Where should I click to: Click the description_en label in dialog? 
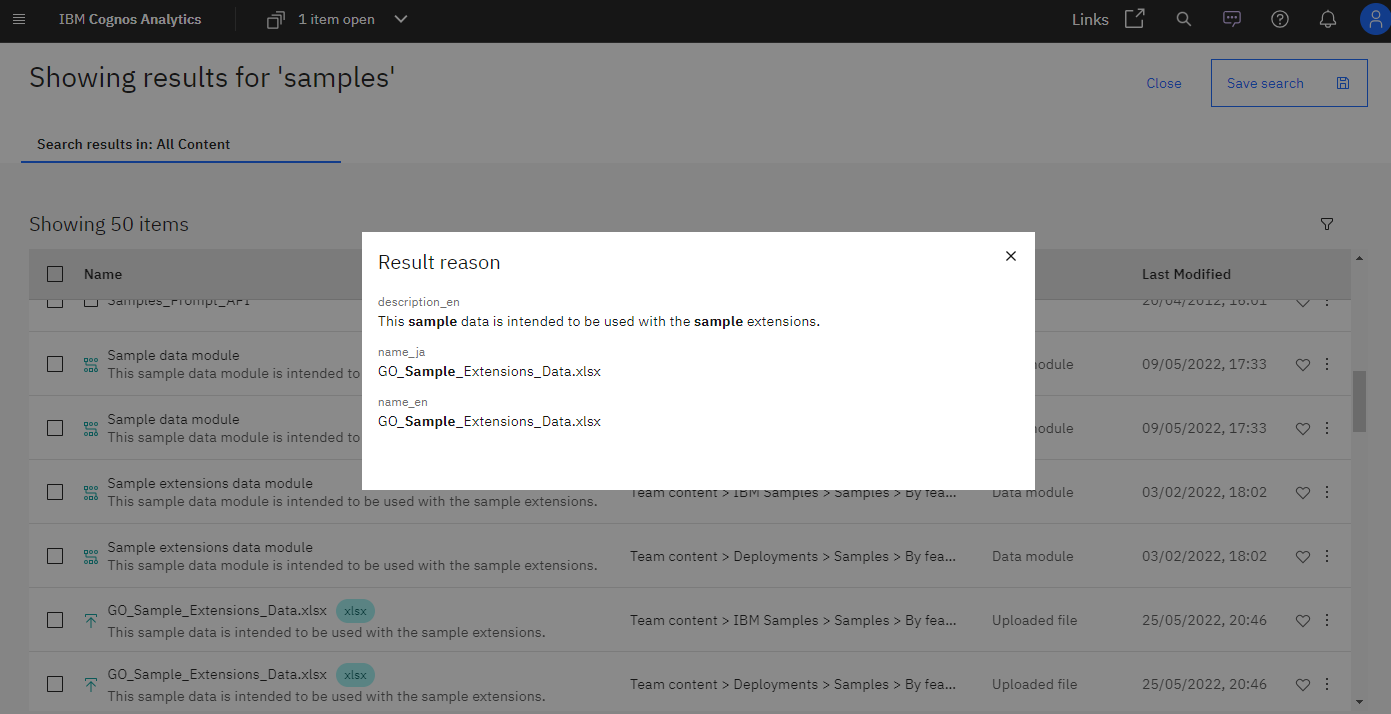(418, 302)
